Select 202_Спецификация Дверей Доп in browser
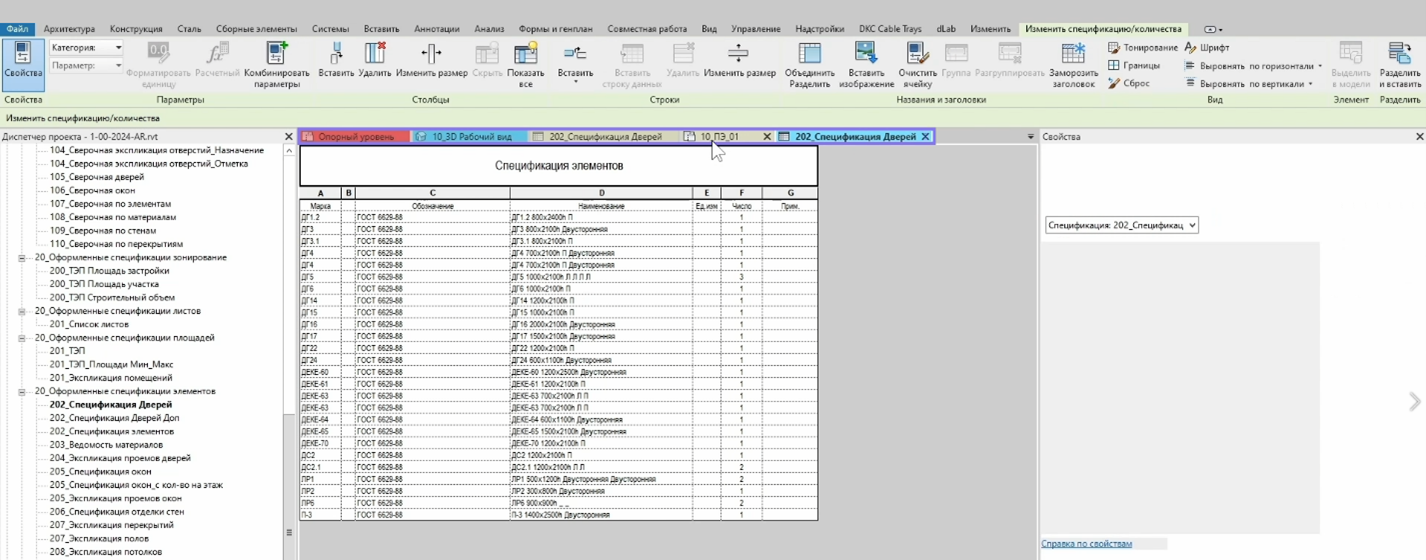This screenshot has height=560, width=1426. point(114,418)
